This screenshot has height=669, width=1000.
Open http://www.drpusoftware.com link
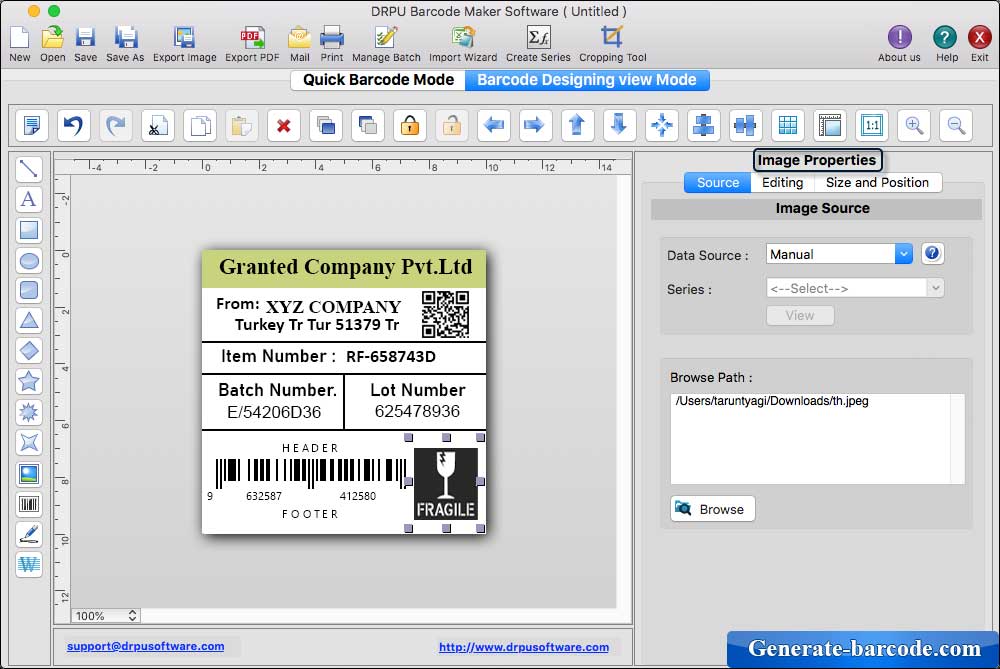524,647
